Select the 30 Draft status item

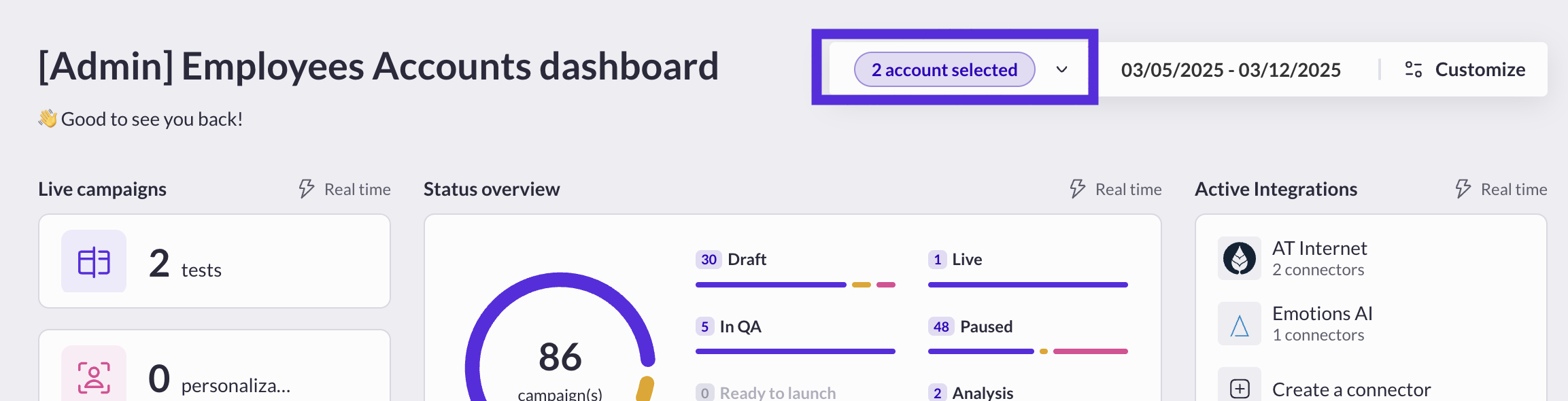(731, 260)
